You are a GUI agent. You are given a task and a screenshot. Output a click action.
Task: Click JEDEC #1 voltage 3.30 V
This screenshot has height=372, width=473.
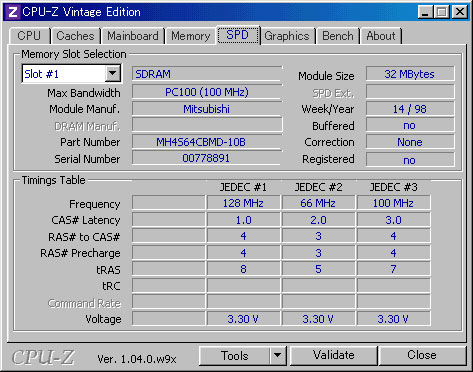(243, 319)
